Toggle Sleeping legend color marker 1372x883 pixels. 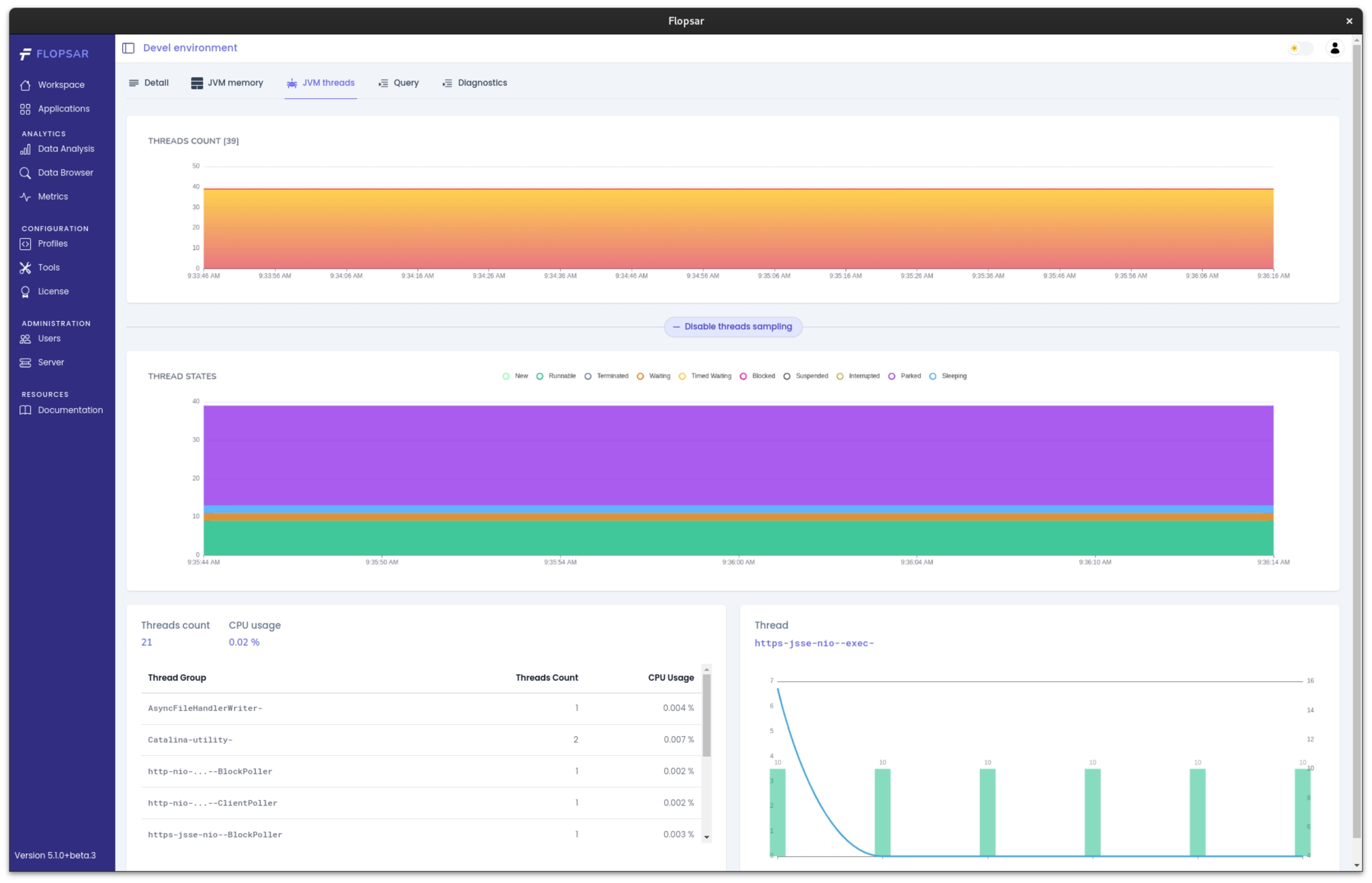pos(933,376)
